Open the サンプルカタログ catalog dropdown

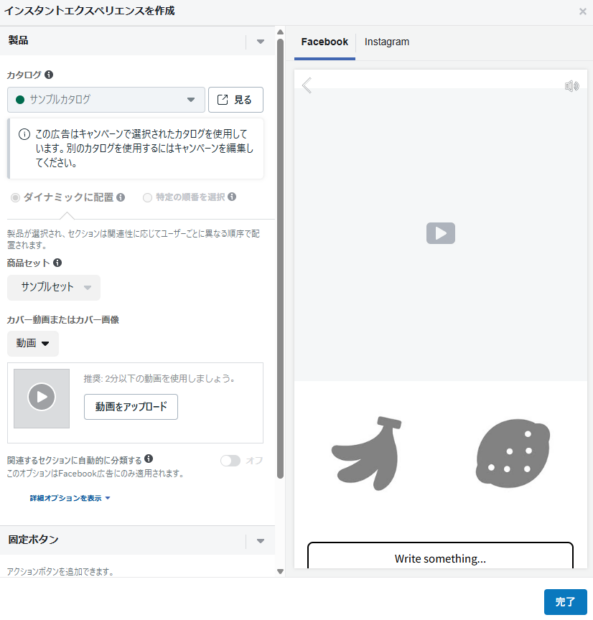point(106,100)
